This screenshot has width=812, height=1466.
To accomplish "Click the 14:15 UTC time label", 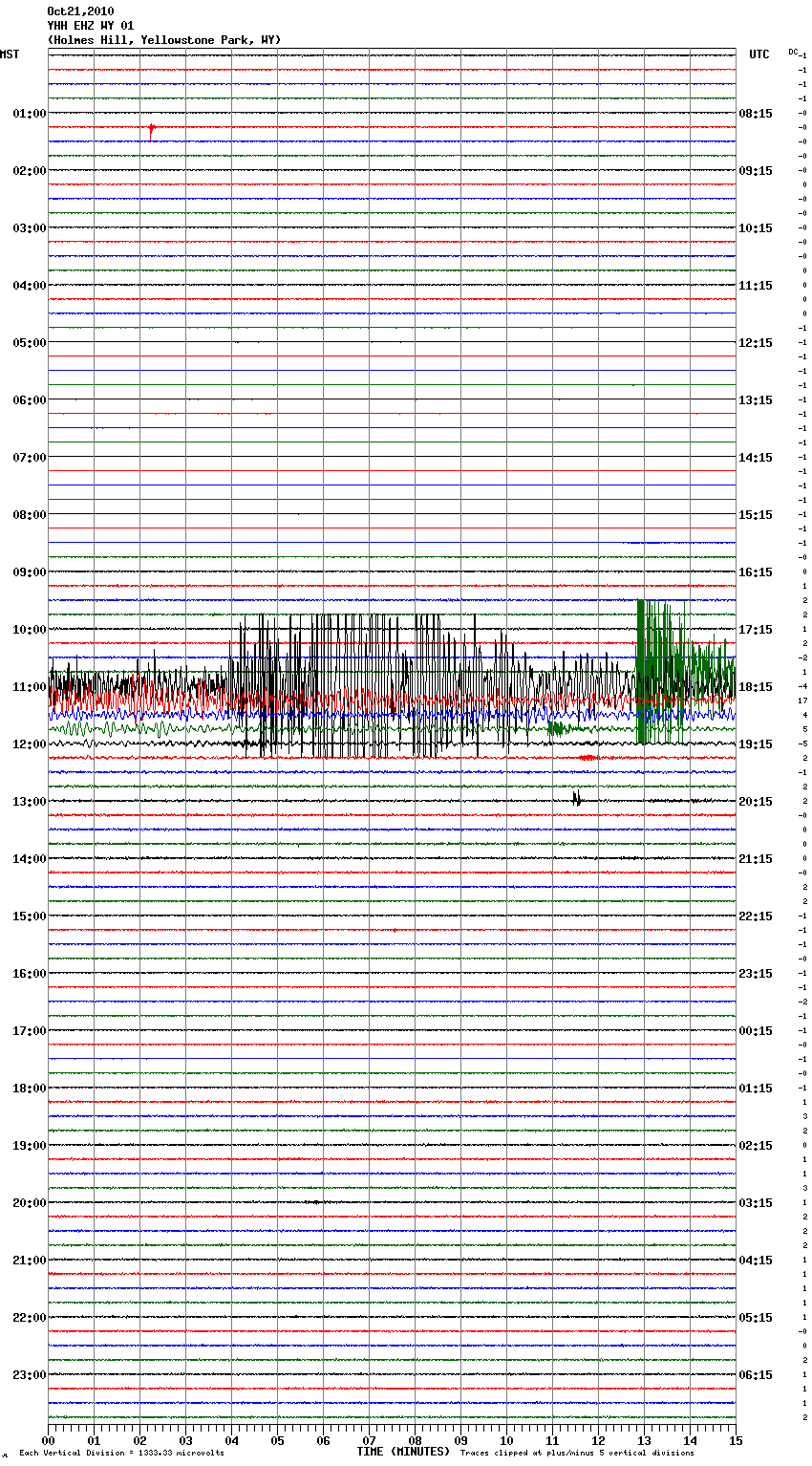I will [756, 458].
